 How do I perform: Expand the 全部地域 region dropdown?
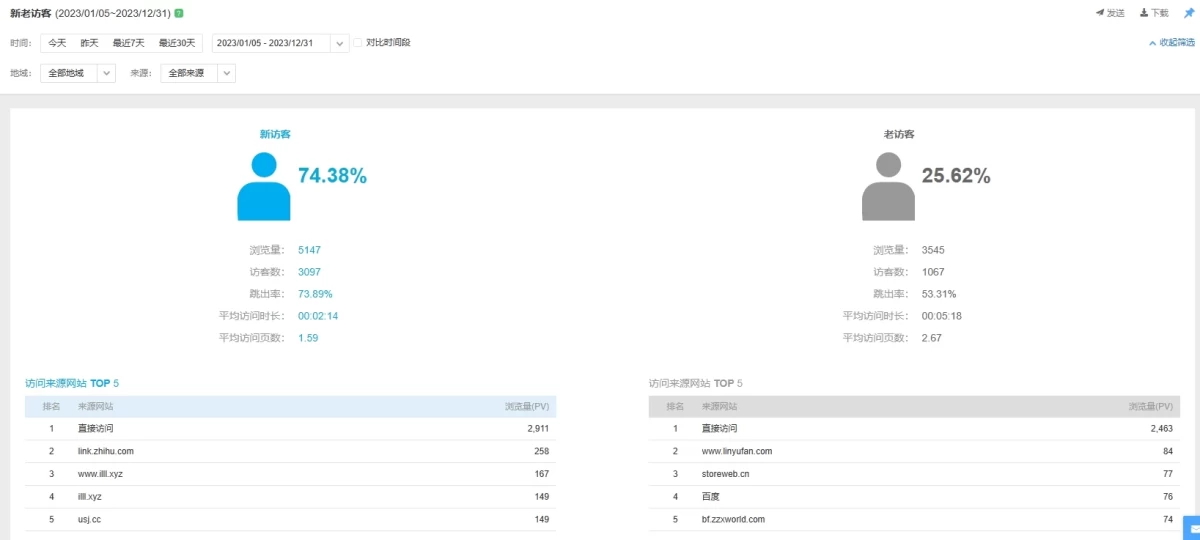[107, 73]
